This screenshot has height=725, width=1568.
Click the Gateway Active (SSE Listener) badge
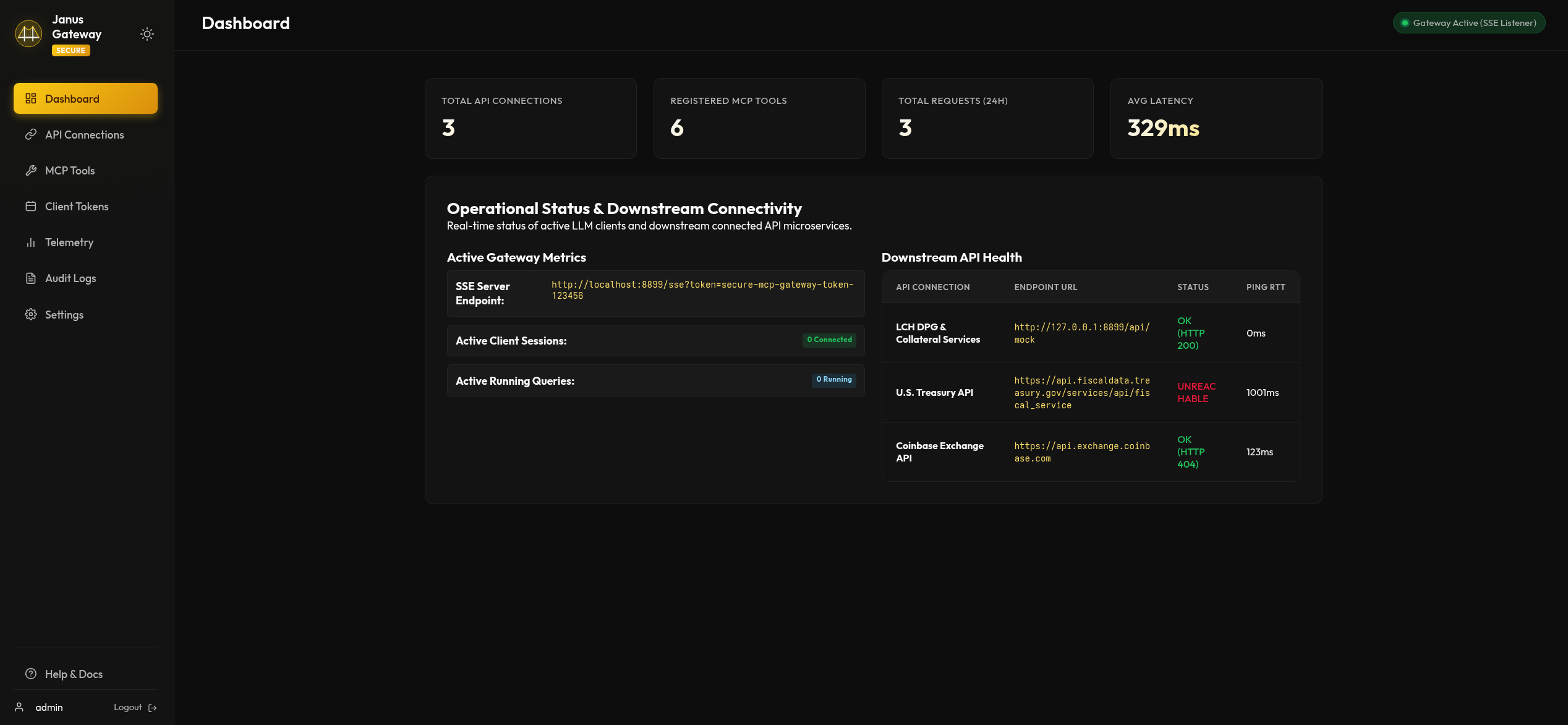(x=1469, y=23)
